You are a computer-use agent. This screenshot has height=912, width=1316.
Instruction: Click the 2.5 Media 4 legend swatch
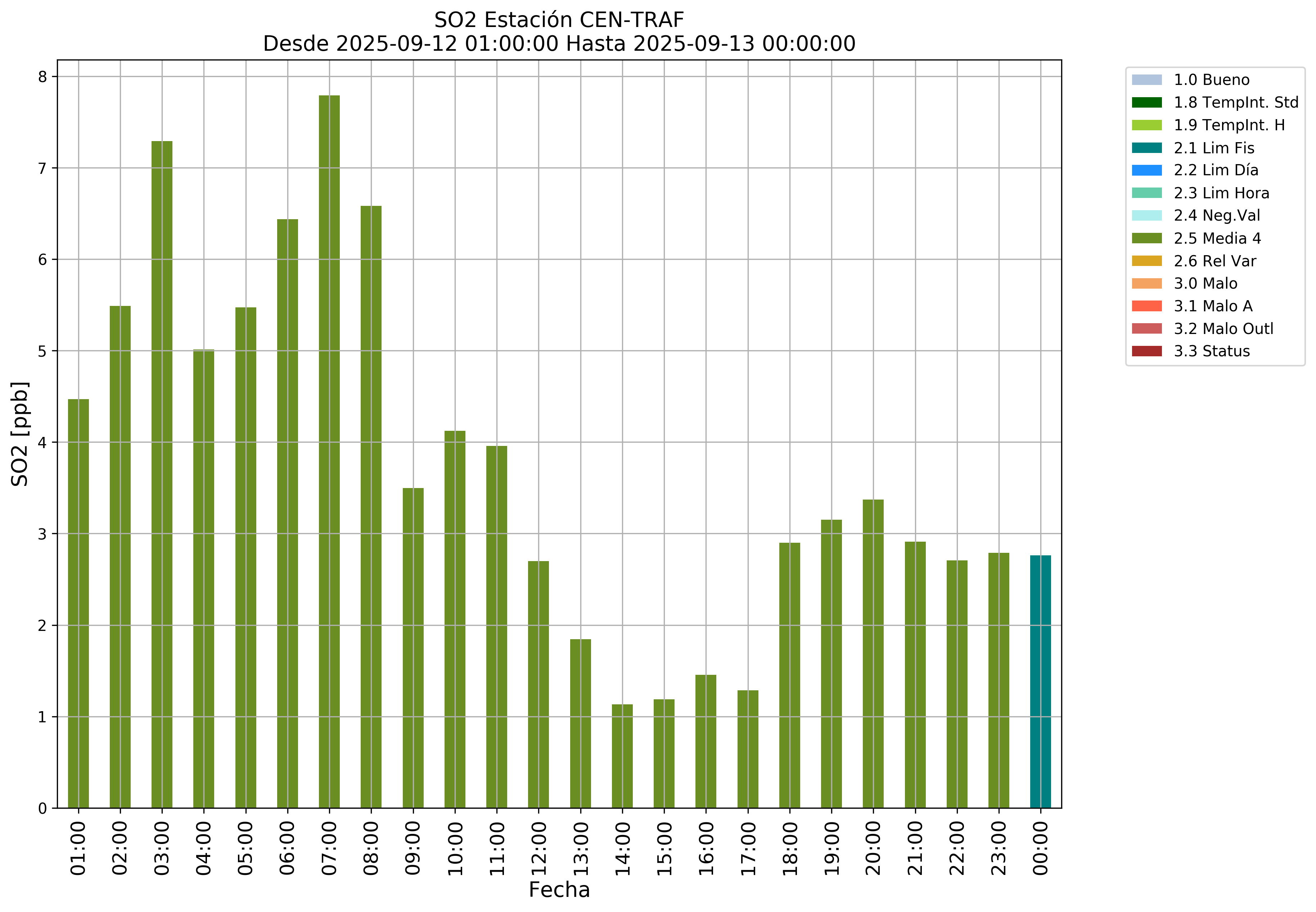1146,238
